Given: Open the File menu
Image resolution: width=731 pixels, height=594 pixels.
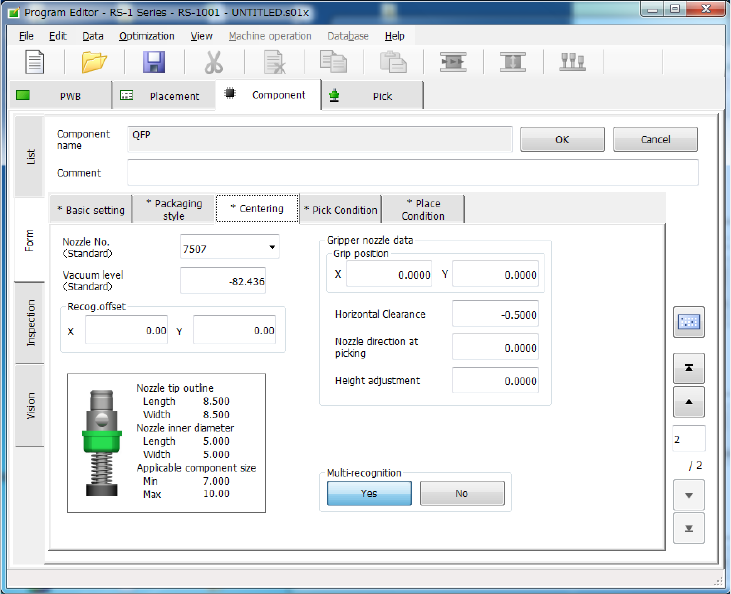Looking at the screenshot, I should click(26, 36).
